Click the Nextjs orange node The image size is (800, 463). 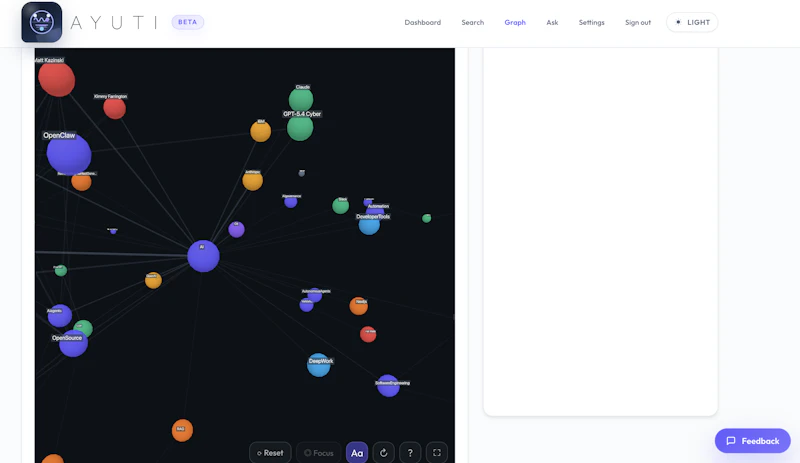coord(359,306)
